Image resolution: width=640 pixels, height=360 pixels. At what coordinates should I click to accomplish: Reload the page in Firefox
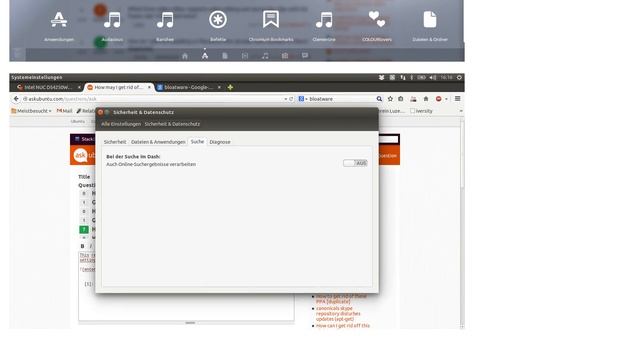pyautogui.click(x=291, y=99)
